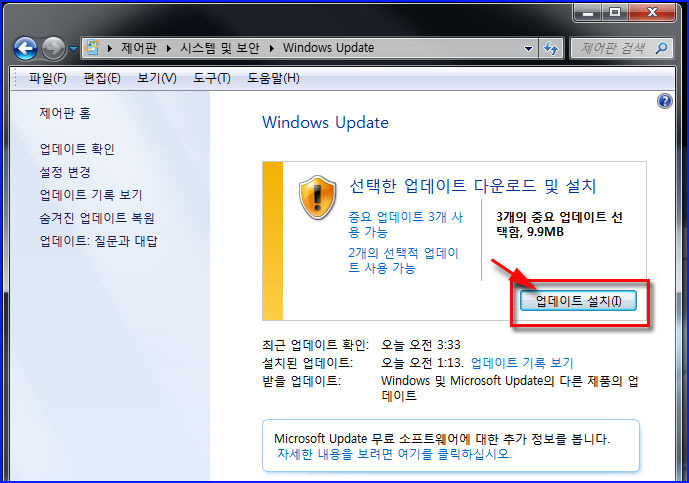Click the 선택한 업데이트 다운로드 및 설치 heading
Viewport: 689px width, 483px height.
(472, 186)
